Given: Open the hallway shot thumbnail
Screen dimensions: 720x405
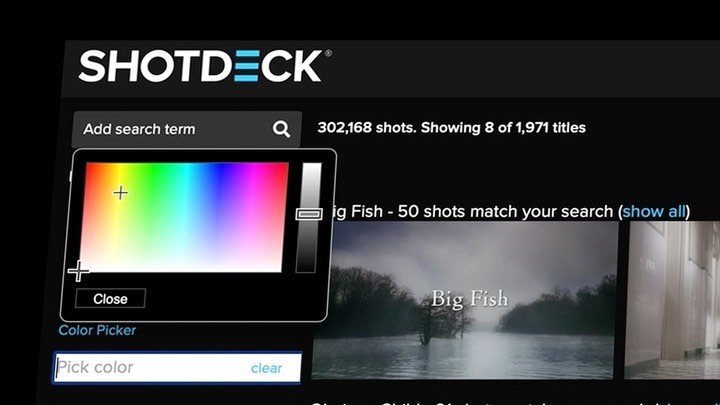Looking at the screenshot, I should [x=672, y=300].
